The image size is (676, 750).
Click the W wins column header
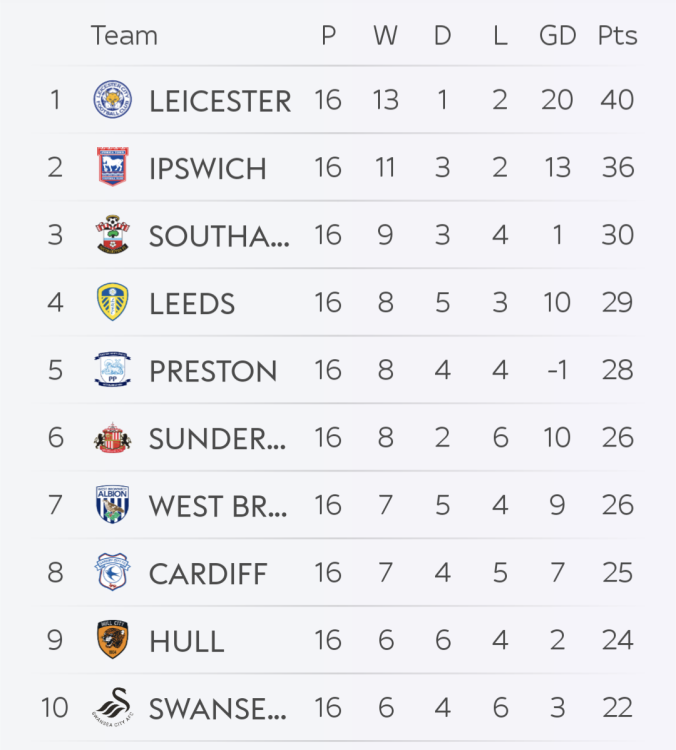[x=385, y=36]
